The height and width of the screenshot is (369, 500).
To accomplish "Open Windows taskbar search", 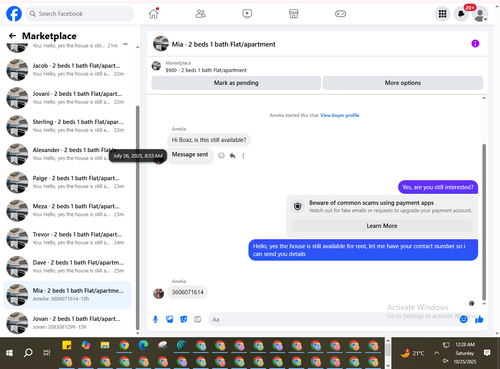I will [28, 353].
